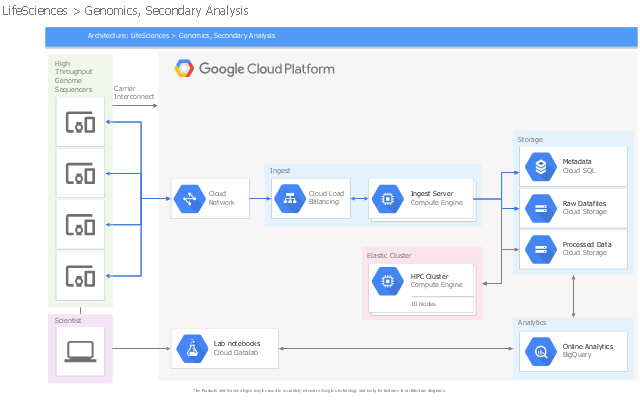Click the blue Architecture title banner
640x400 pixels.
point(341,36)
